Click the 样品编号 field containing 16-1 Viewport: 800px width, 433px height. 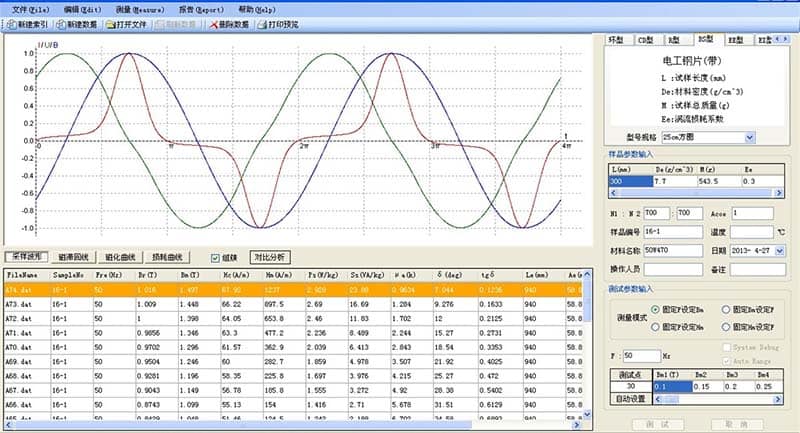tap(673, 232)
